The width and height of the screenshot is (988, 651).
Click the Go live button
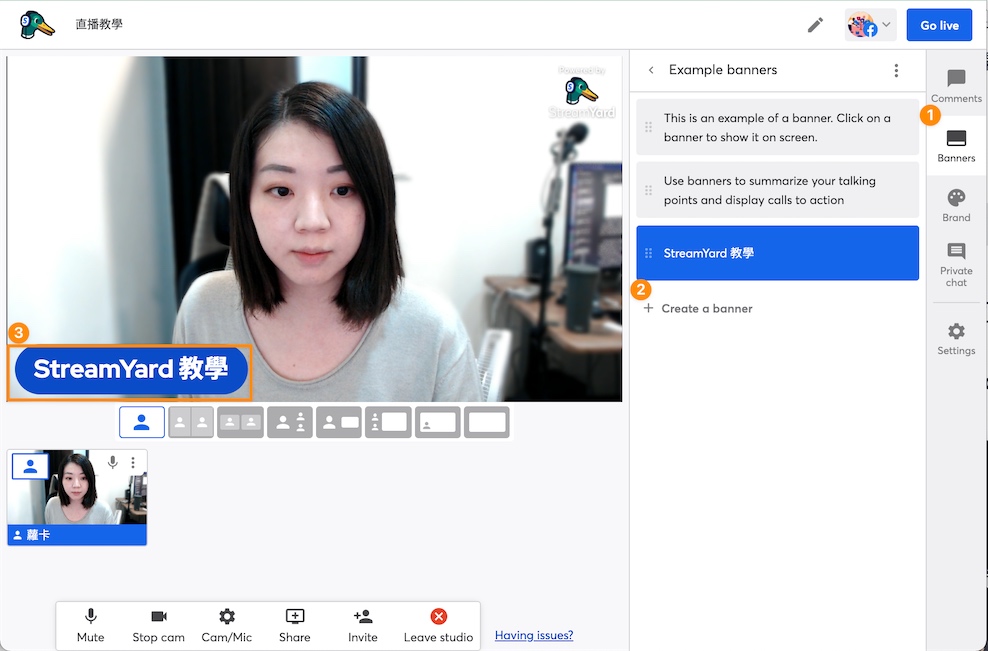(939, 25)
